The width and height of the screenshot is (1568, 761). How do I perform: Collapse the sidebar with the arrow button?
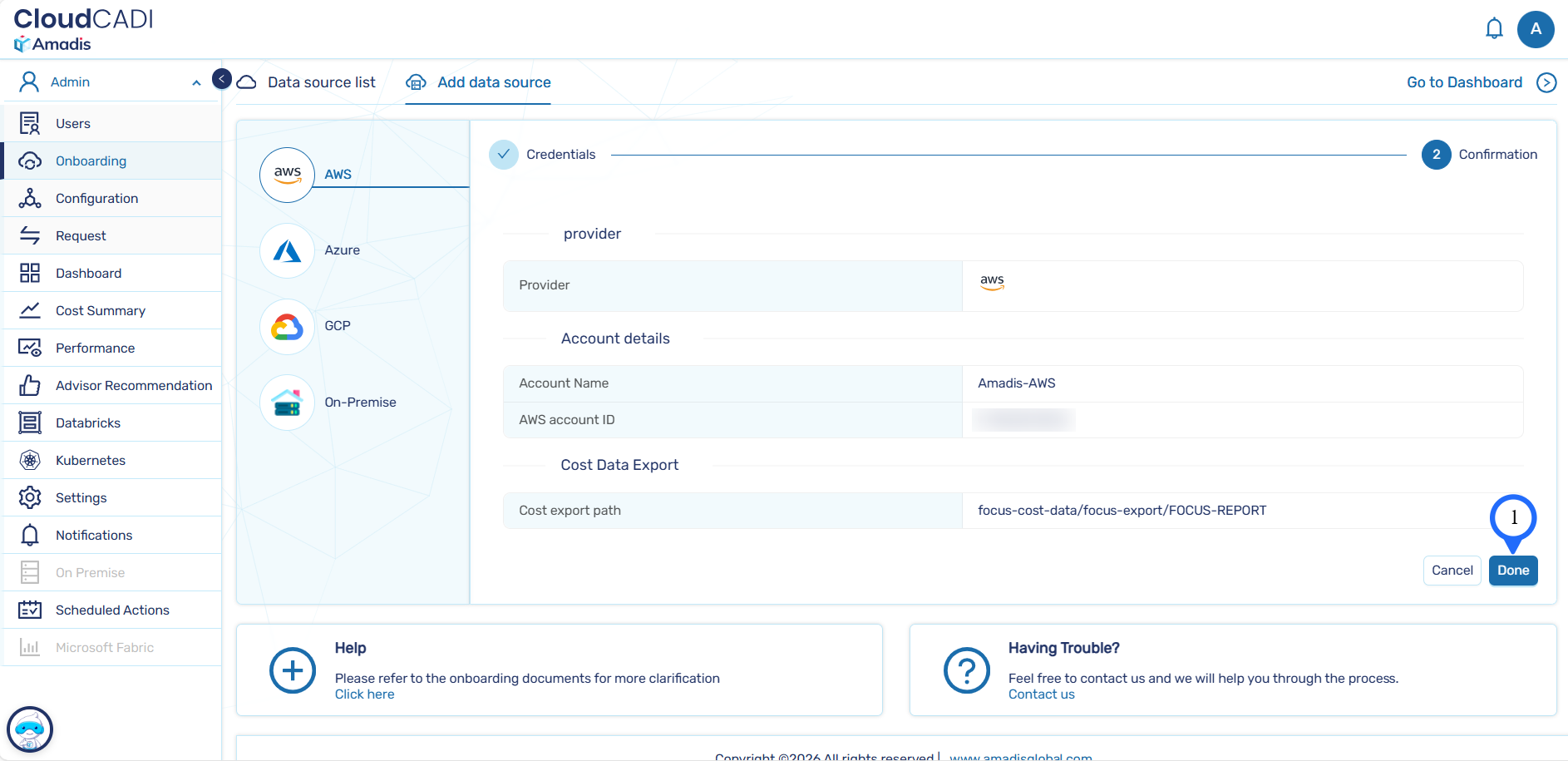(222, 79)
